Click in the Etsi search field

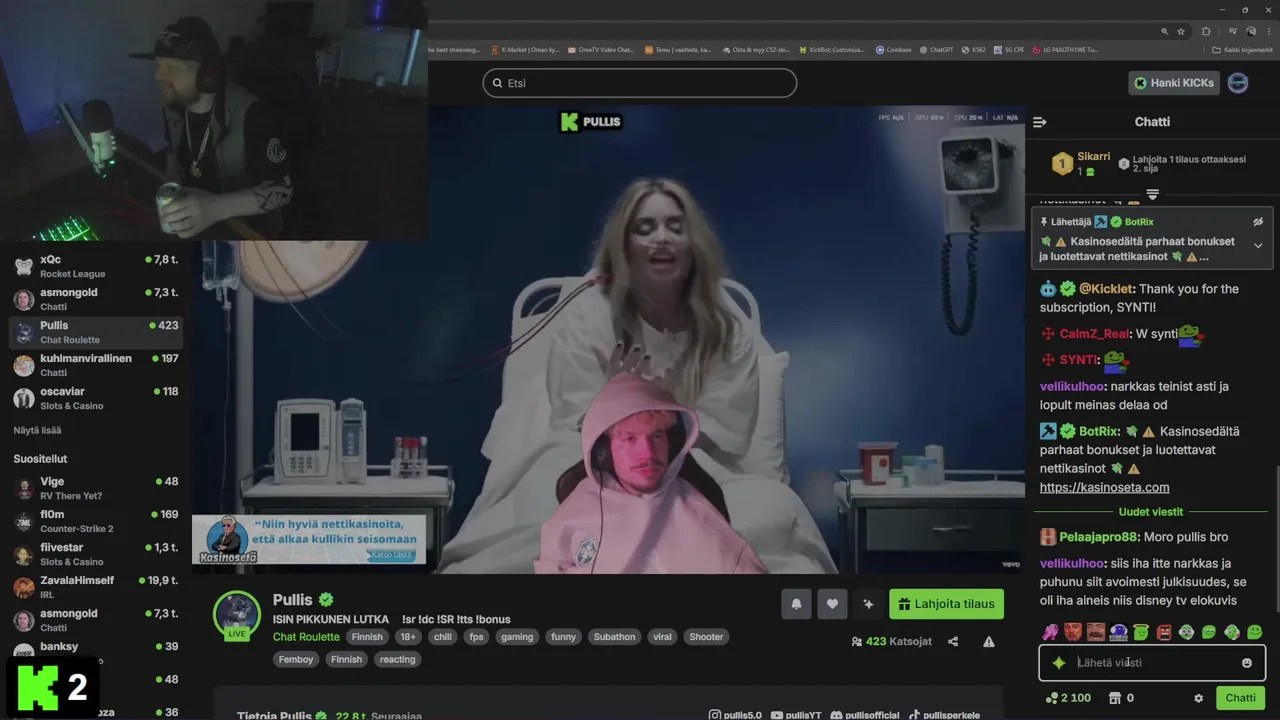coord(640,83)
